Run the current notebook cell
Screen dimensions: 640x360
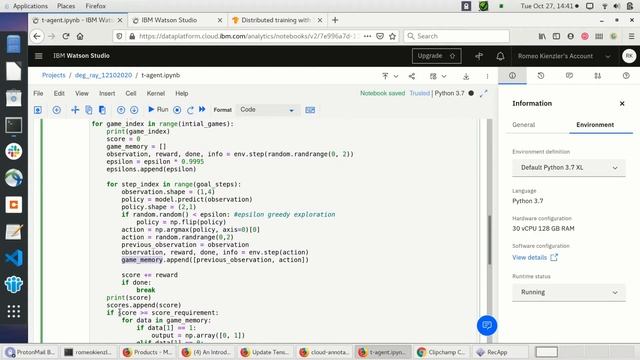tap(158, 109)
